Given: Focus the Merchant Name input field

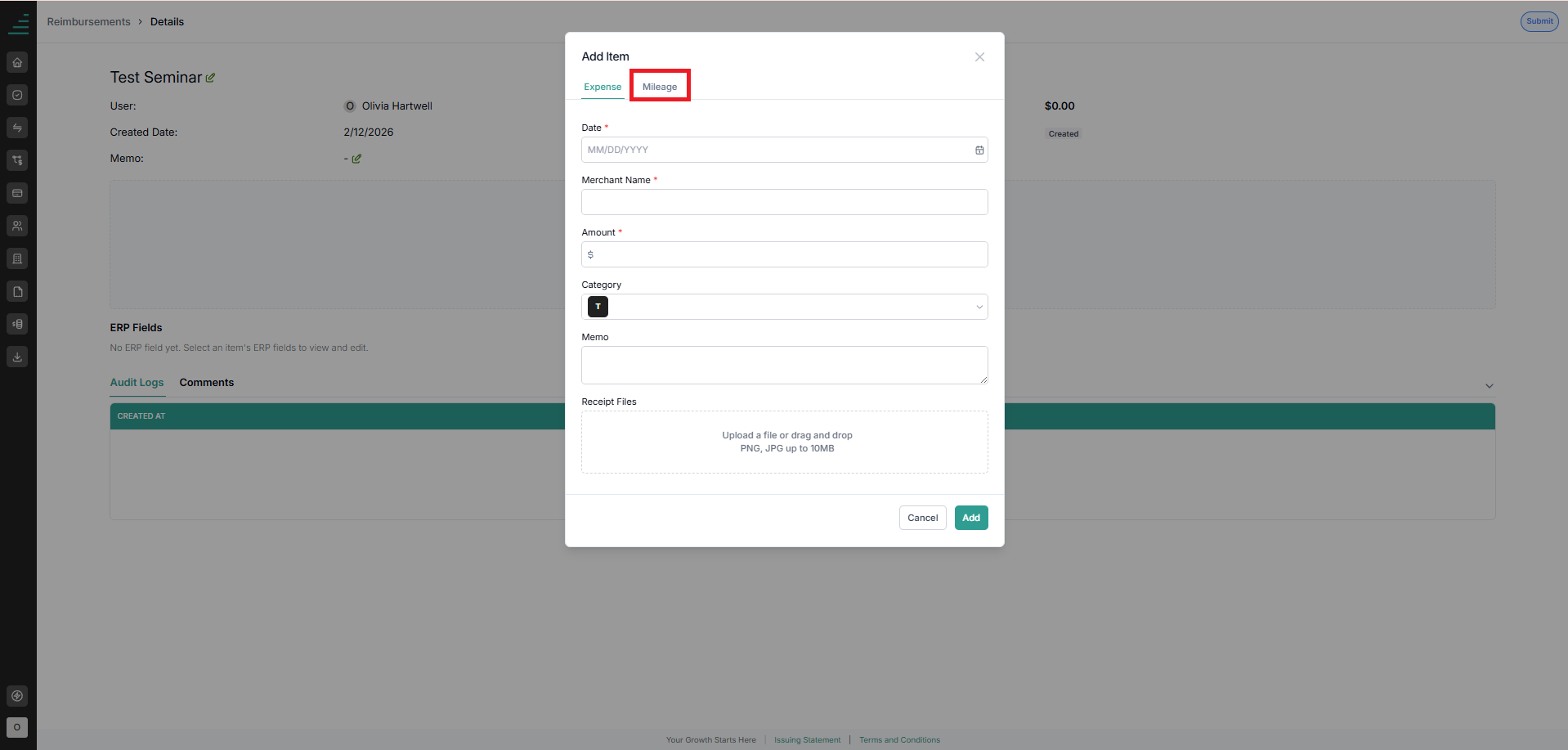Looking at the screenshot, I should point(785,202).
